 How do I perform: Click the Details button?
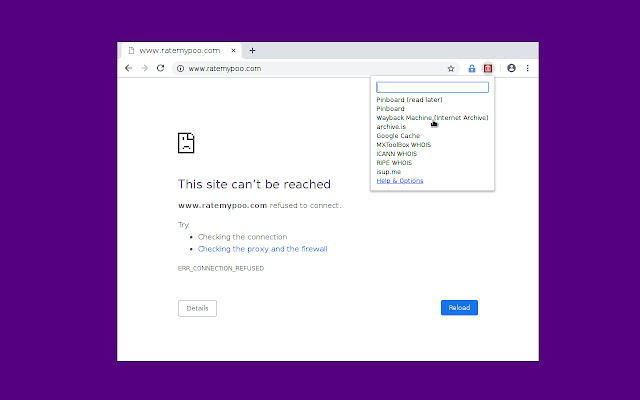point(197,308)
